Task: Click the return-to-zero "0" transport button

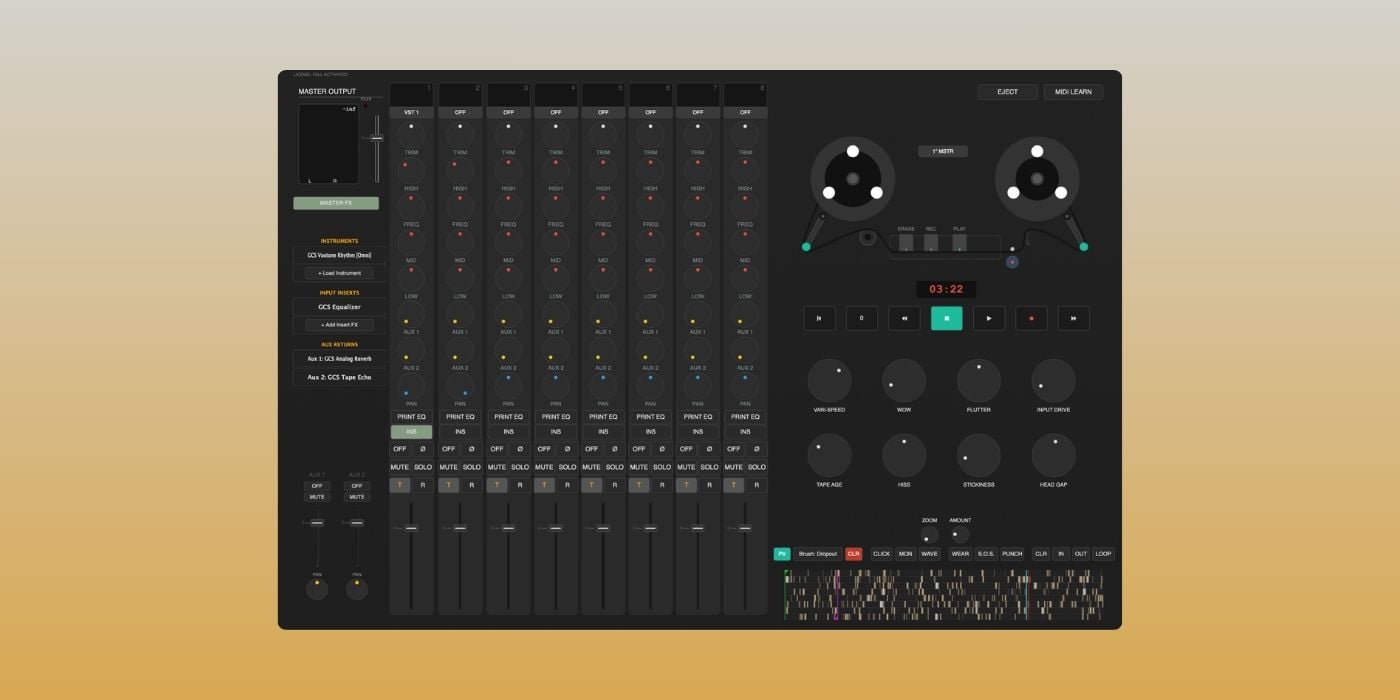Action: pyautogui.click(x=862, y=318)
